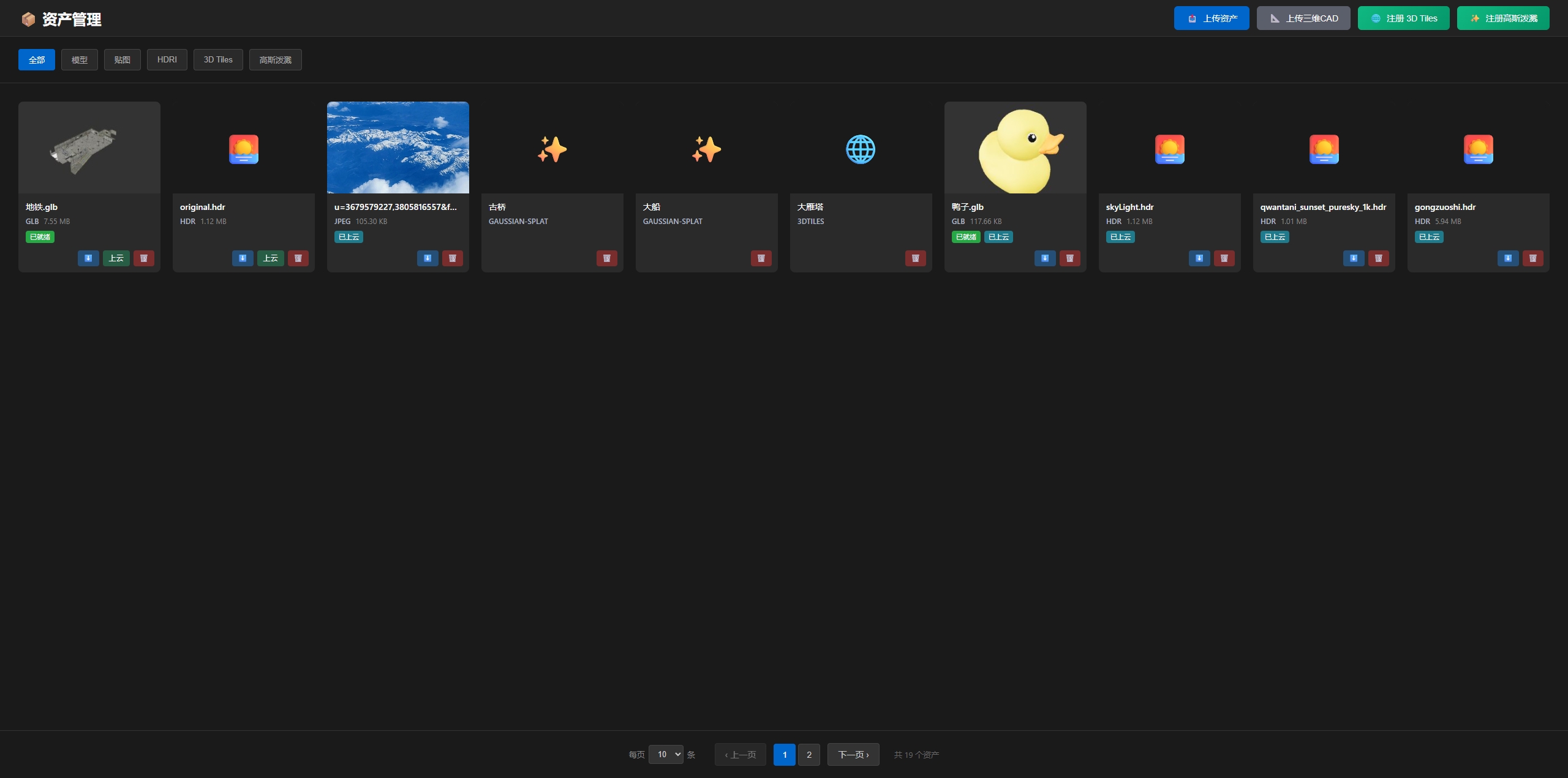Delete 鸭子.glb model
The height and width of the screenshot is (778, 1568).
click(x=1070, y=258)
